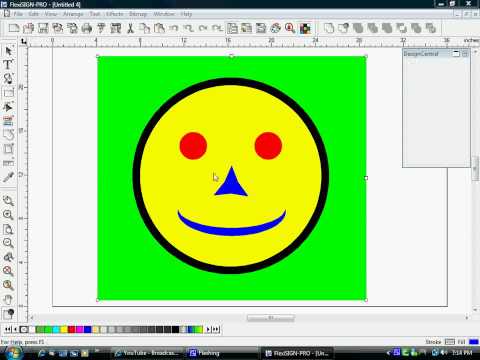The height and width of the screenshot is (360, 480).
Task: Pick the magenta palette swatch
Action: click(x=80, y=329)
